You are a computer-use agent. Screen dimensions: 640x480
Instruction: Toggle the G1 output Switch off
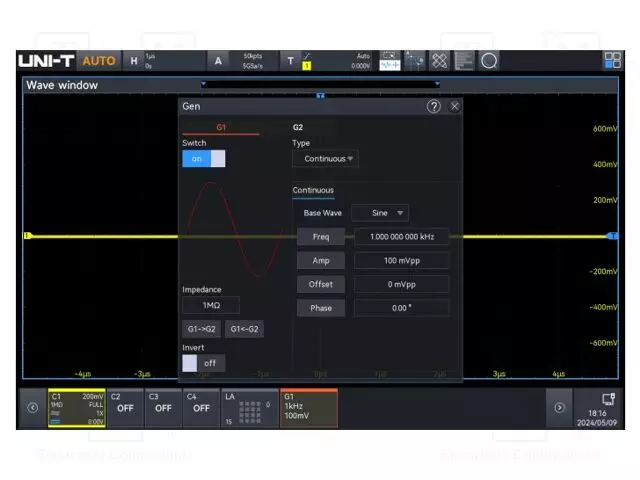click(204, 159)
